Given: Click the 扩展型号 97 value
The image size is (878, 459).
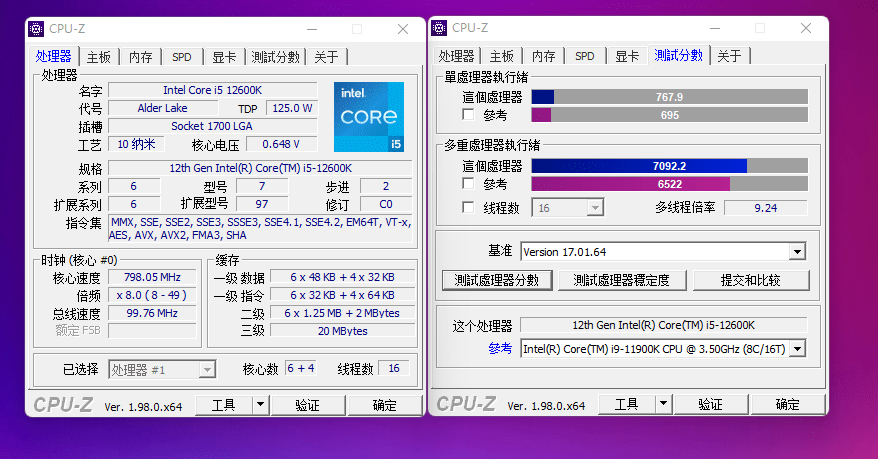Looking at the screenshot, I should [262, 204].
